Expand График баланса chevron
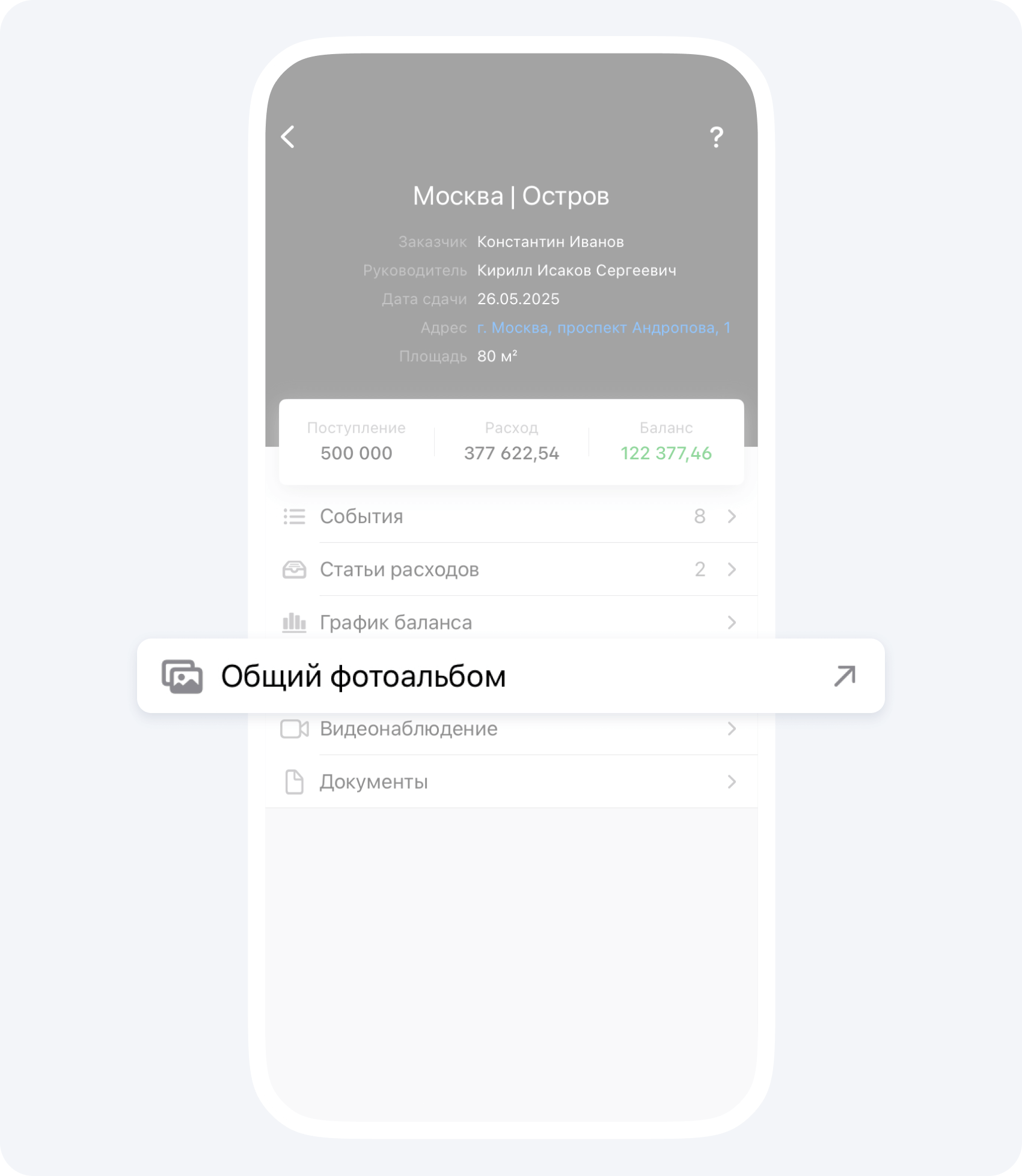1022x1176 pixels. [x=732, y=622]
